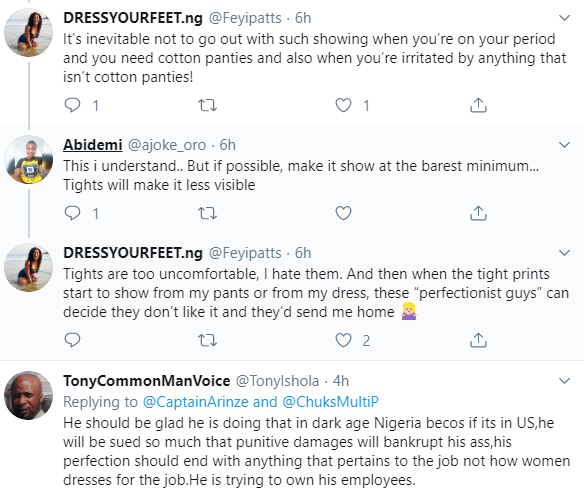The image size is (584, 491).
Task: Open more options for first DRESSYOURFEET.ng tweet
Action: click(565, 18)
